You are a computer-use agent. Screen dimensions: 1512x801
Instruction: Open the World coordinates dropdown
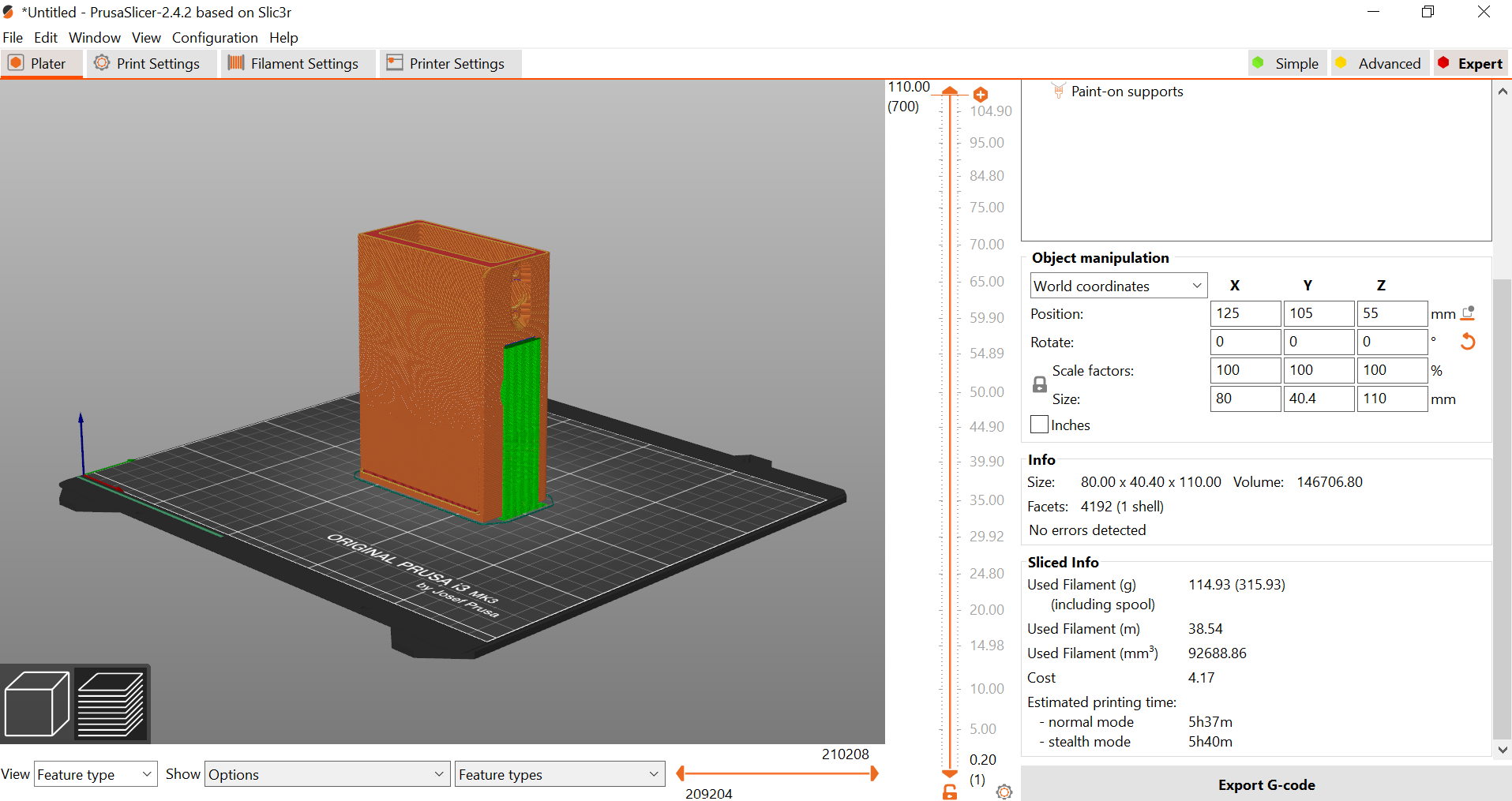click(x=1118, y=286)
